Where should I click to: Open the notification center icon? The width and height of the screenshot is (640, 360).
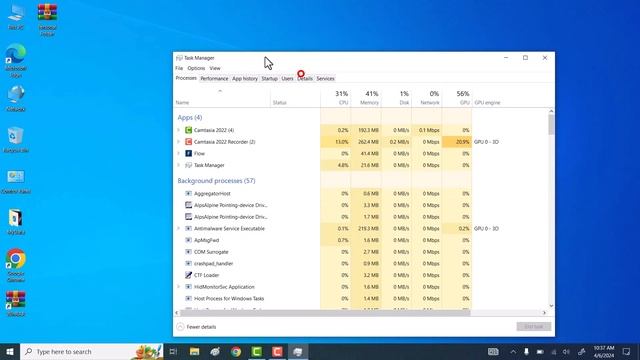[627, 351]
